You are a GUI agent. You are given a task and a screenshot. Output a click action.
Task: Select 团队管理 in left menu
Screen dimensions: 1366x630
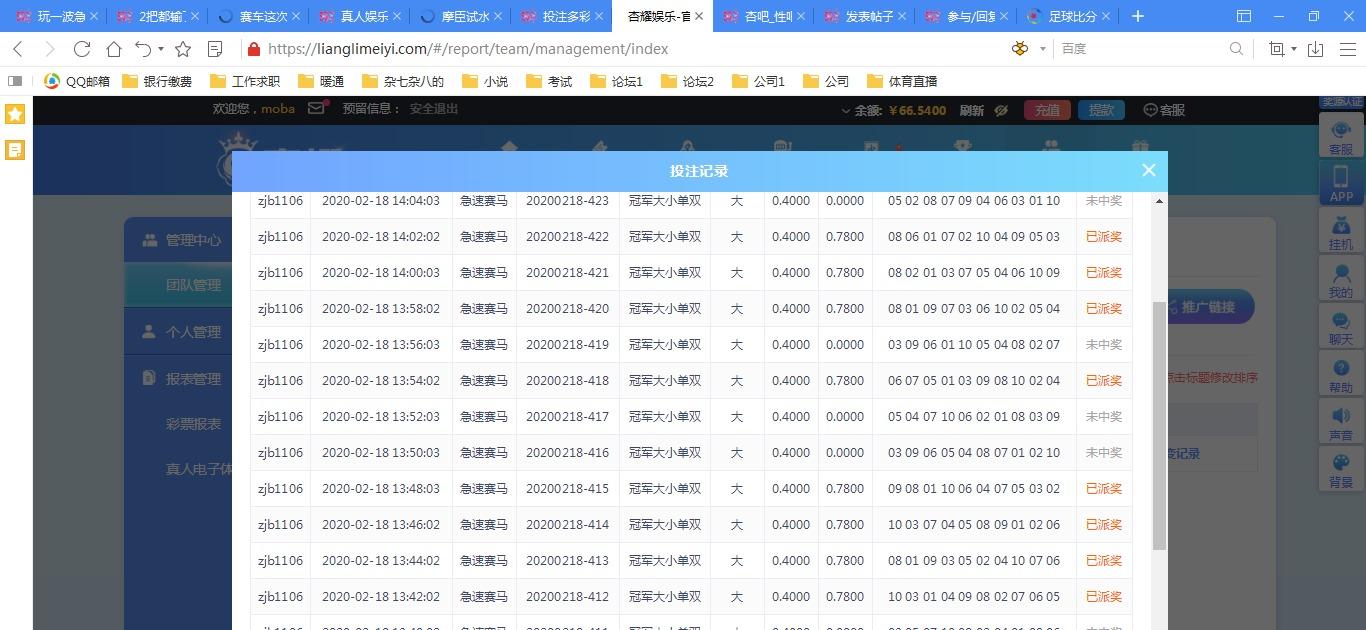click(178, 285)
